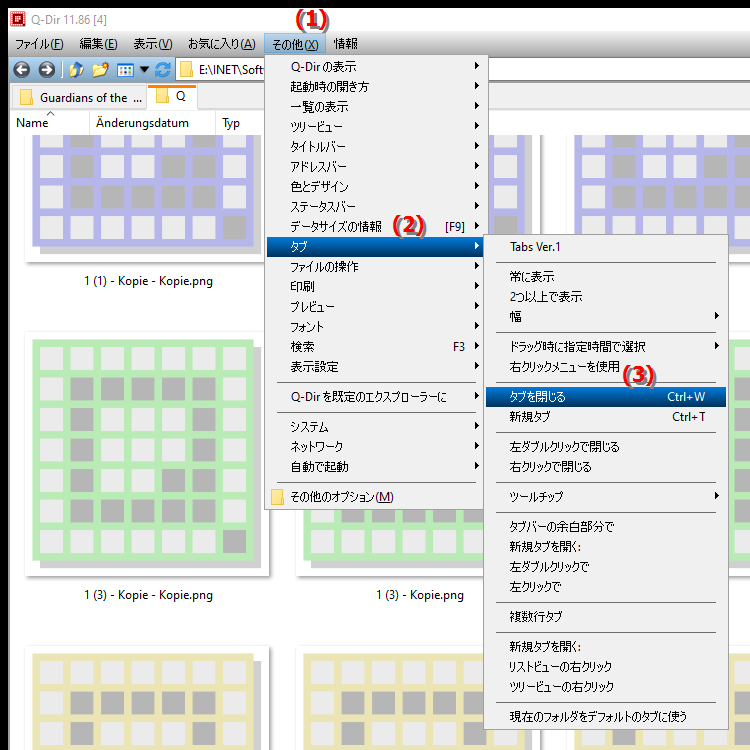The height and width of the screenshot is (750, 750).
Task: Expand the view mode dropdown arrow
Action: coord(144,70)
